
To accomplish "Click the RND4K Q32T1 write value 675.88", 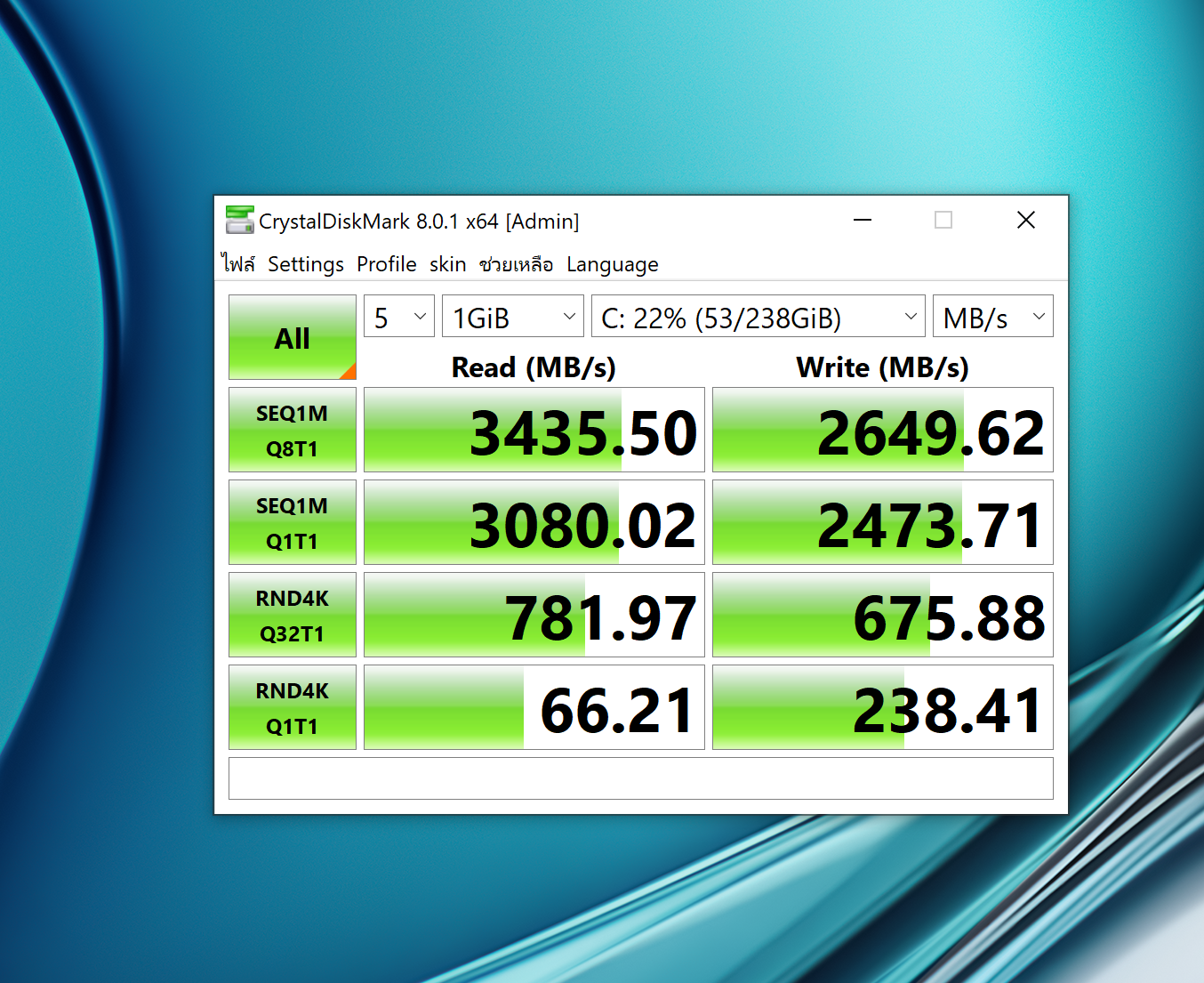I will [883, 615].
